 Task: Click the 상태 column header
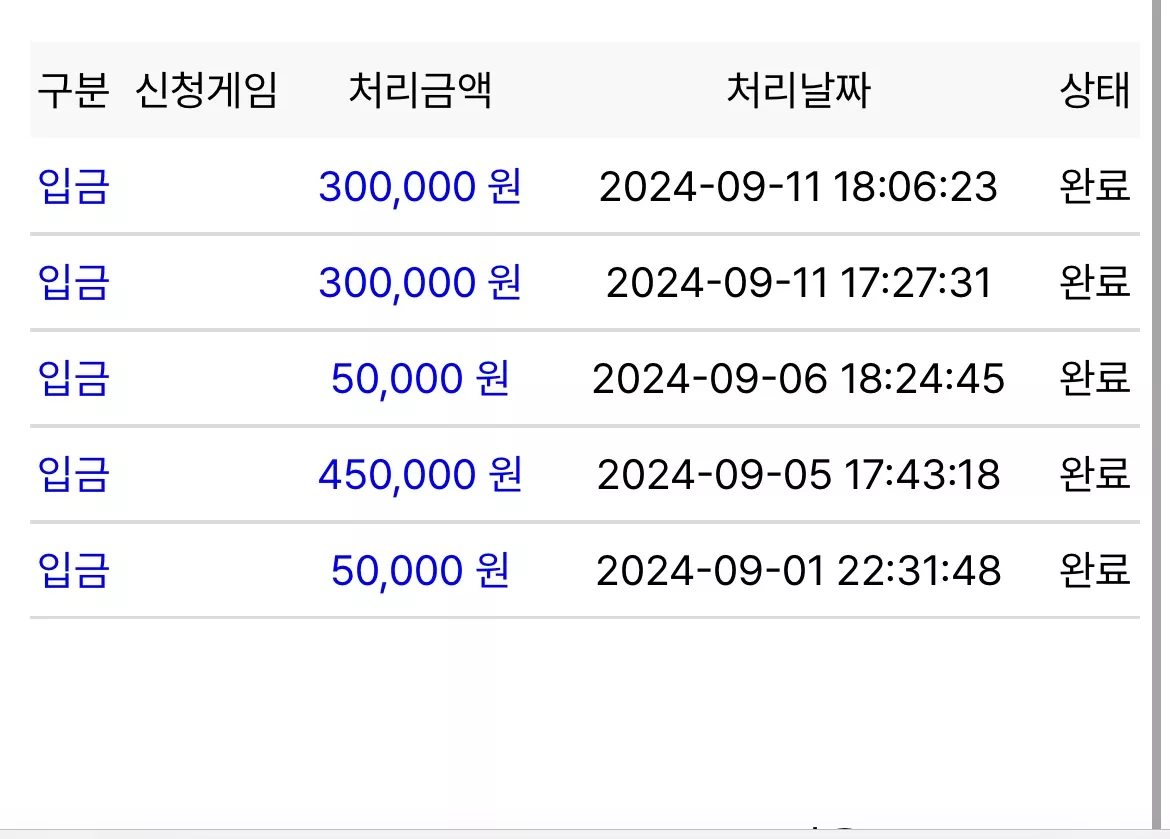tap(1095, 91)
